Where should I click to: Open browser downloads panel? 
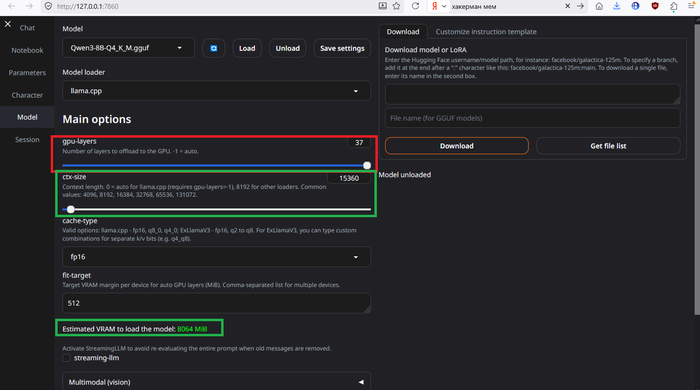click(617, 6)
